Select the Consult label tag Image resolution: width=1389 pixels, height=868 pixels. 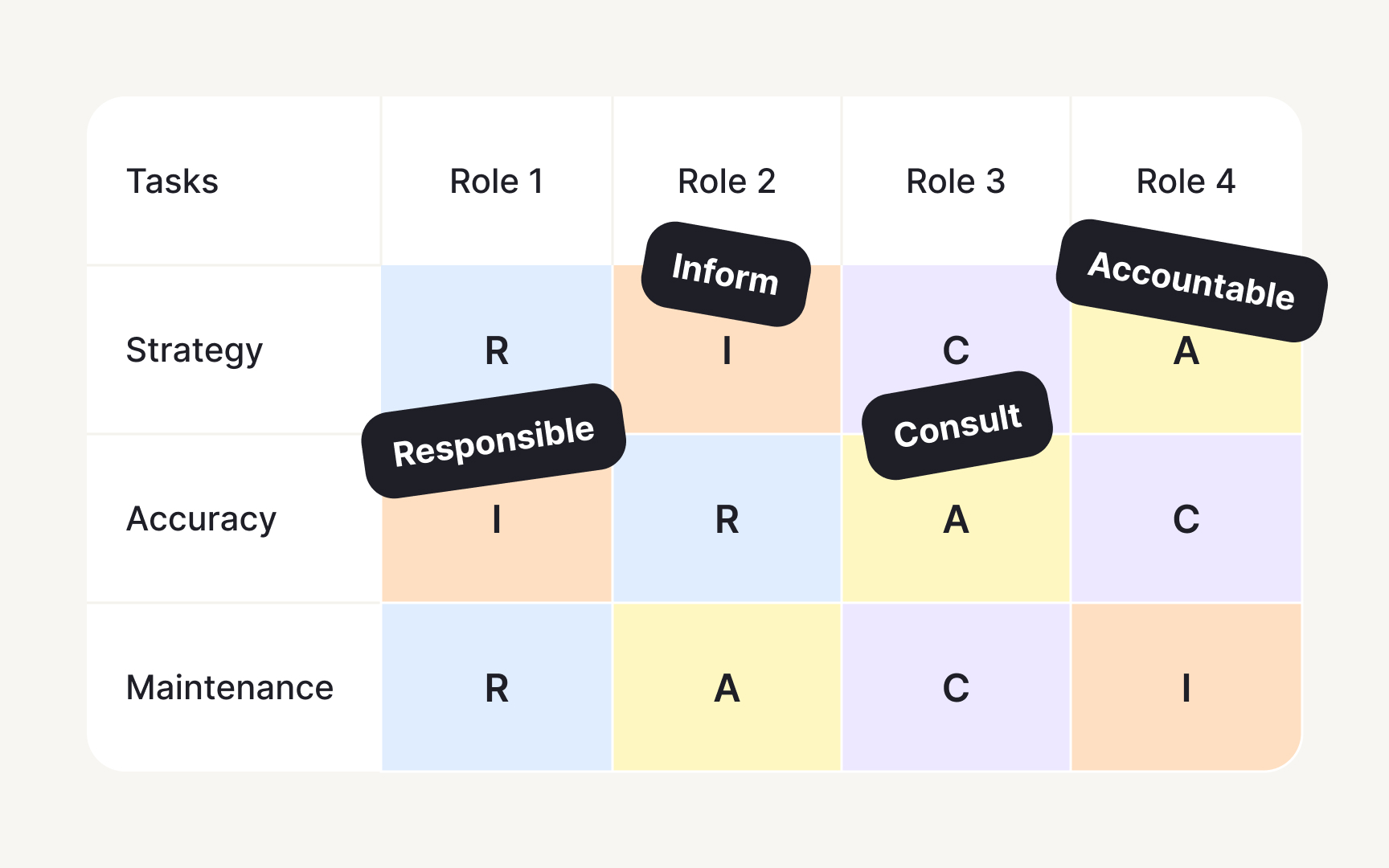pos(957,425)
